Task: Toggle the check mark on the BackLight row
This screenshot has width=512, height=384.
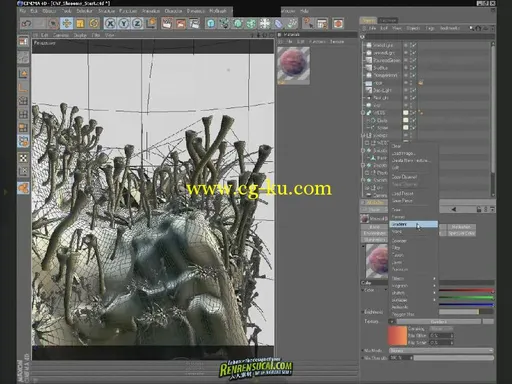Action: pos(413,90)
